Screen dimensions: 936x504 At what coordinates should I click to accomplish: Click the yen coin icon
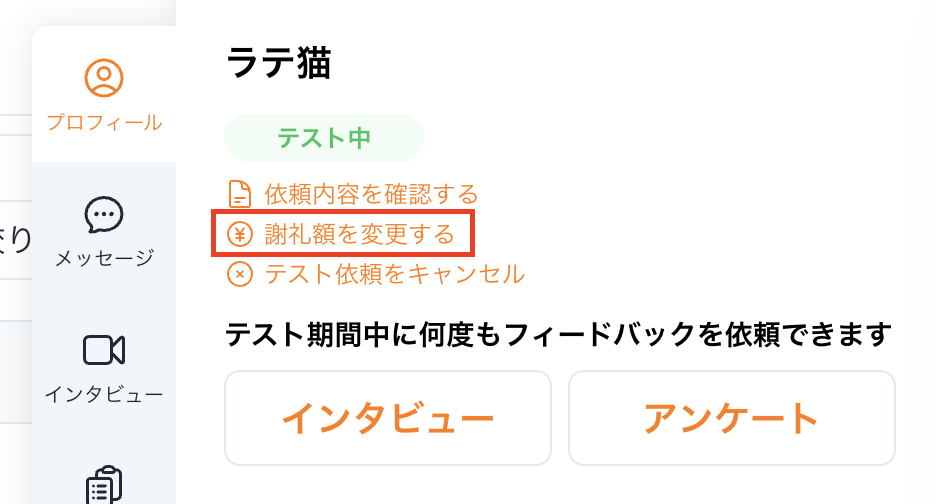coord(240,235)
